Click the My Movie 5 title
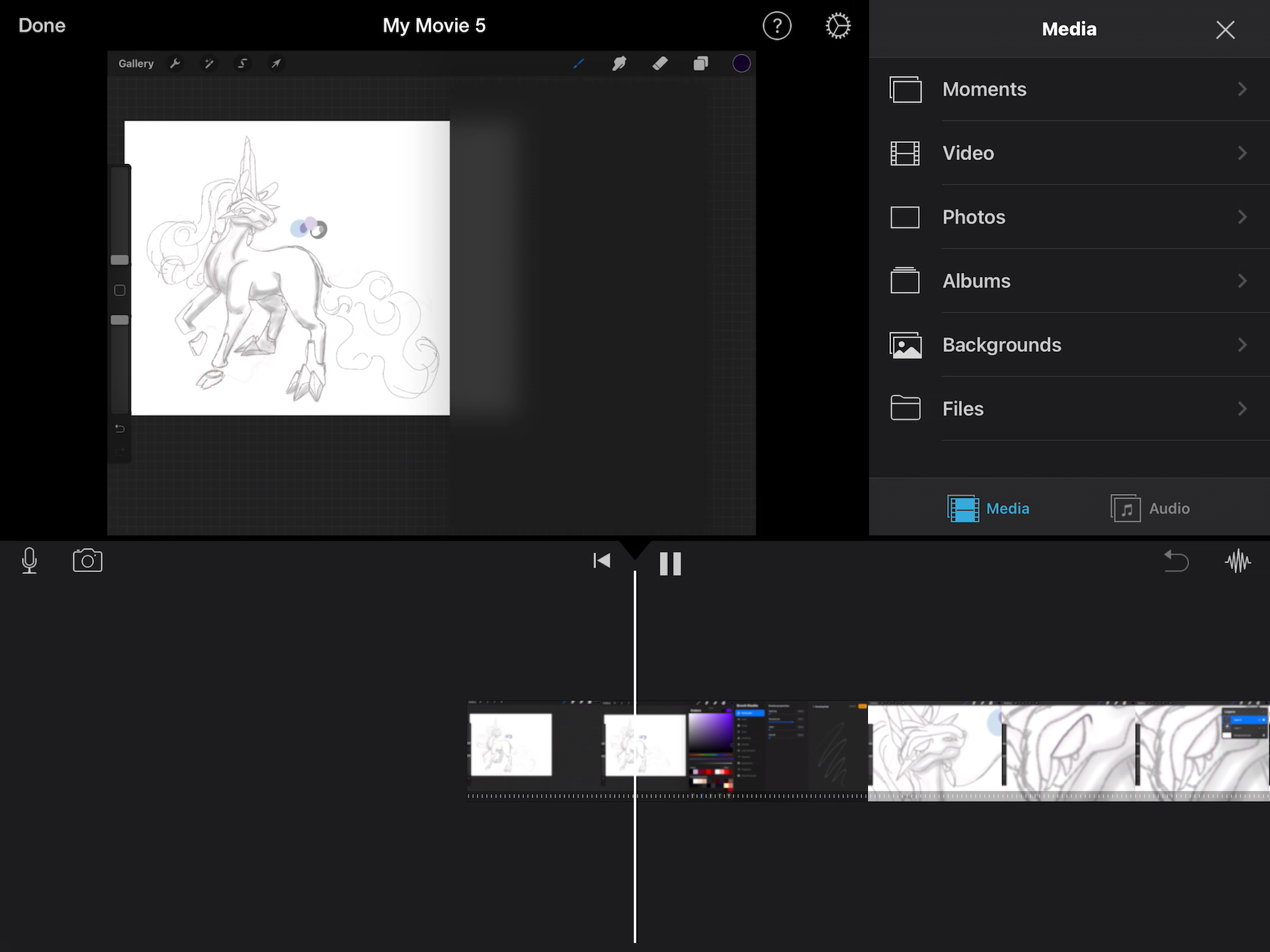The width and height of the screenshot is (1270, 952). (x=434, y=26)
